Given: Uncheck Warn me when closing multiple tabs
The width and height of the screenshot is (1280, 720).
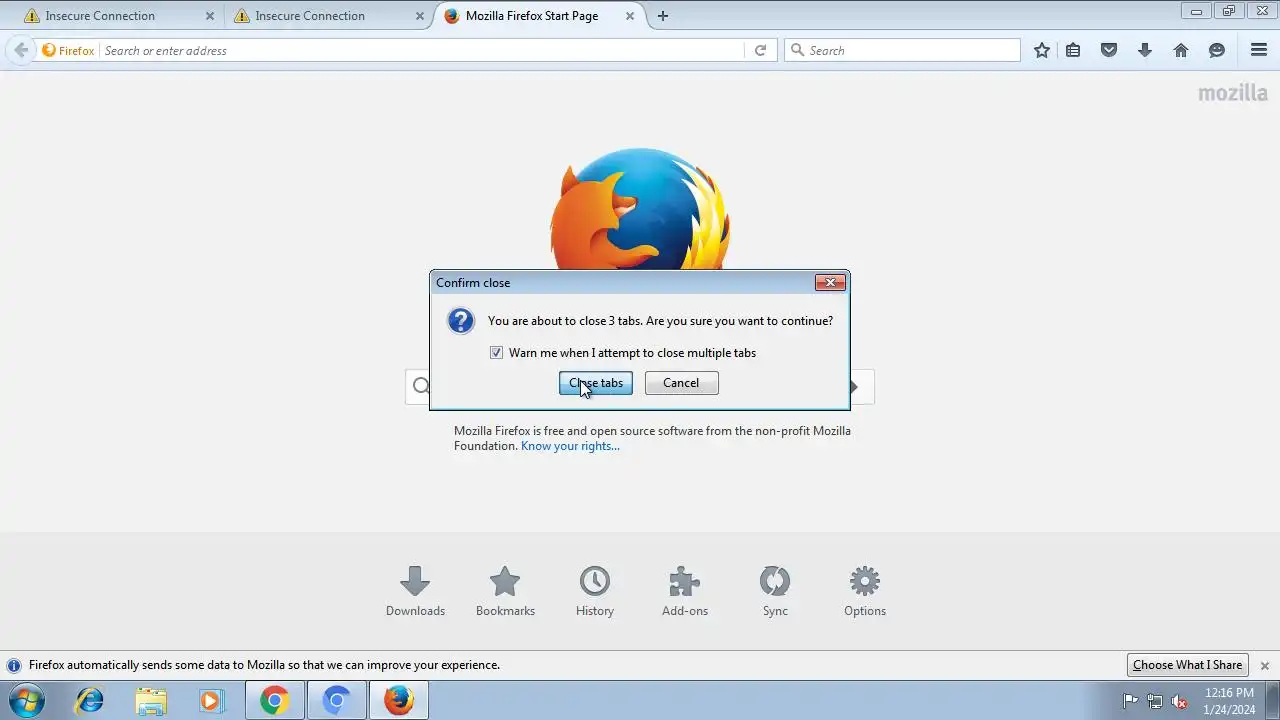Looking at the screenshot, I should coord(496,353).
